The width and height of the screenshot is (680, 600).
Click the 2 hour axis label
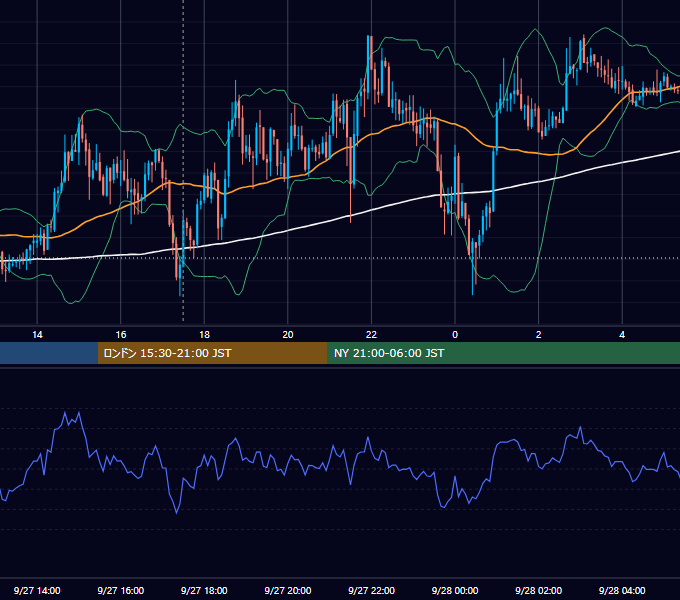pos(539,335)
